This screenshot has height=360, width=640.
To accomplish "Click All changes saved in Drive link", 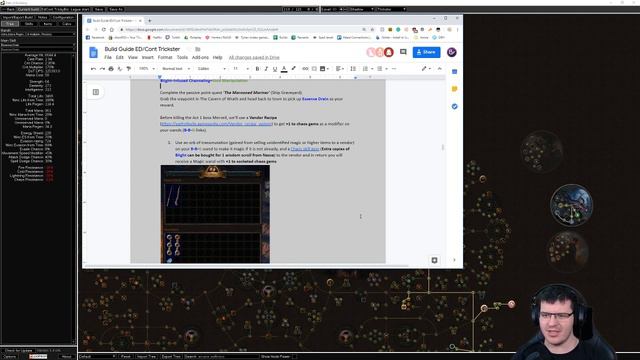I will coord(254,58).
